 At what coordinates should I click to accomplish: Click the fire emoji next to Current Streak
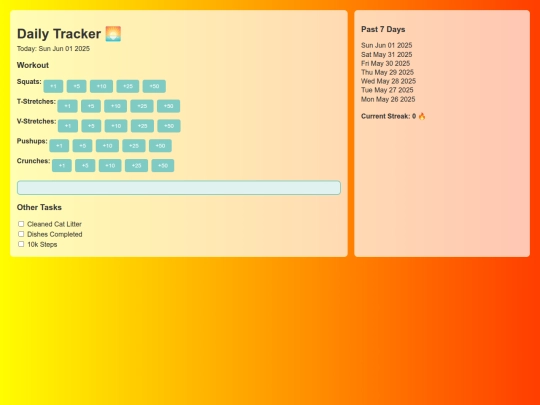(x=422, y=116)
